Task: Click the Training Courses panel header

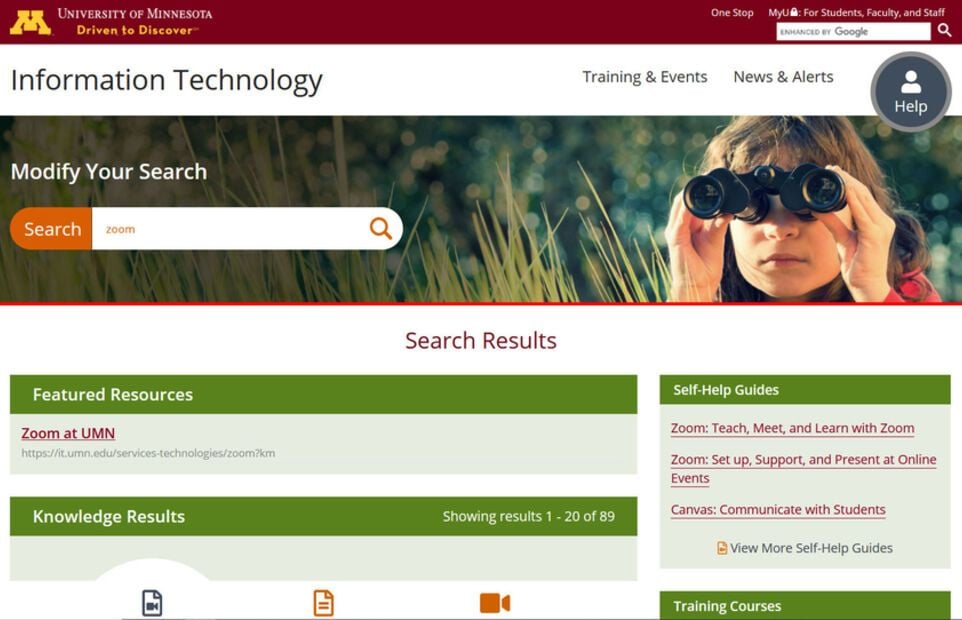Action: tap(805, 606)
